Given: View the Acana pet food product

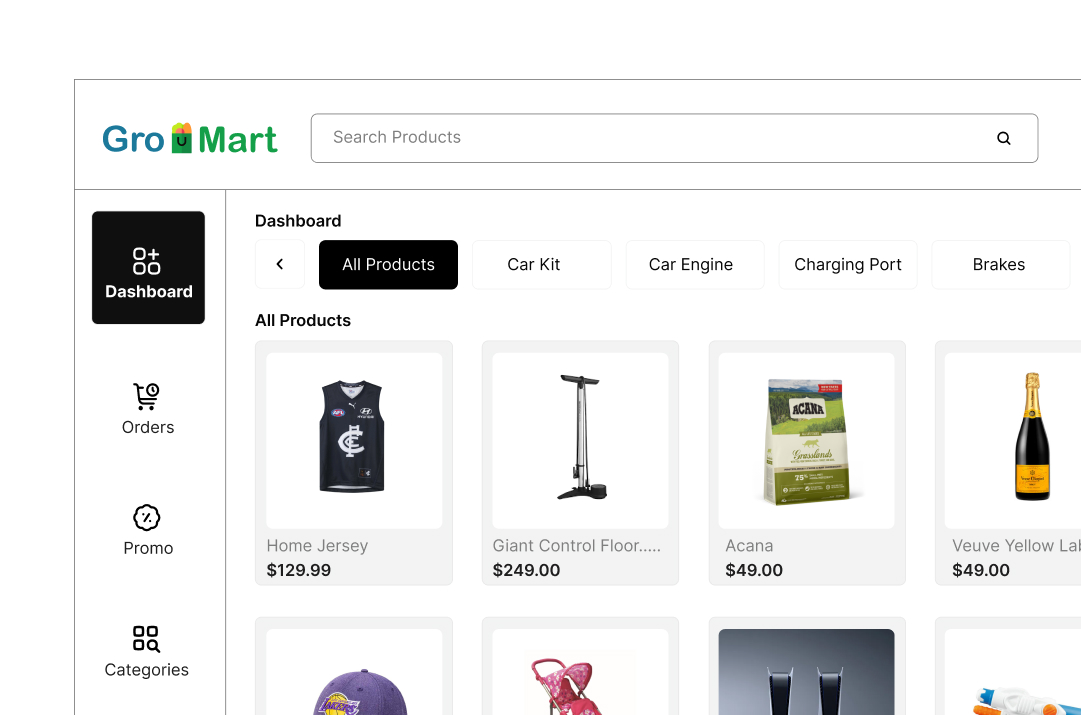Looking at the screenshot, I should coord(807,463).
